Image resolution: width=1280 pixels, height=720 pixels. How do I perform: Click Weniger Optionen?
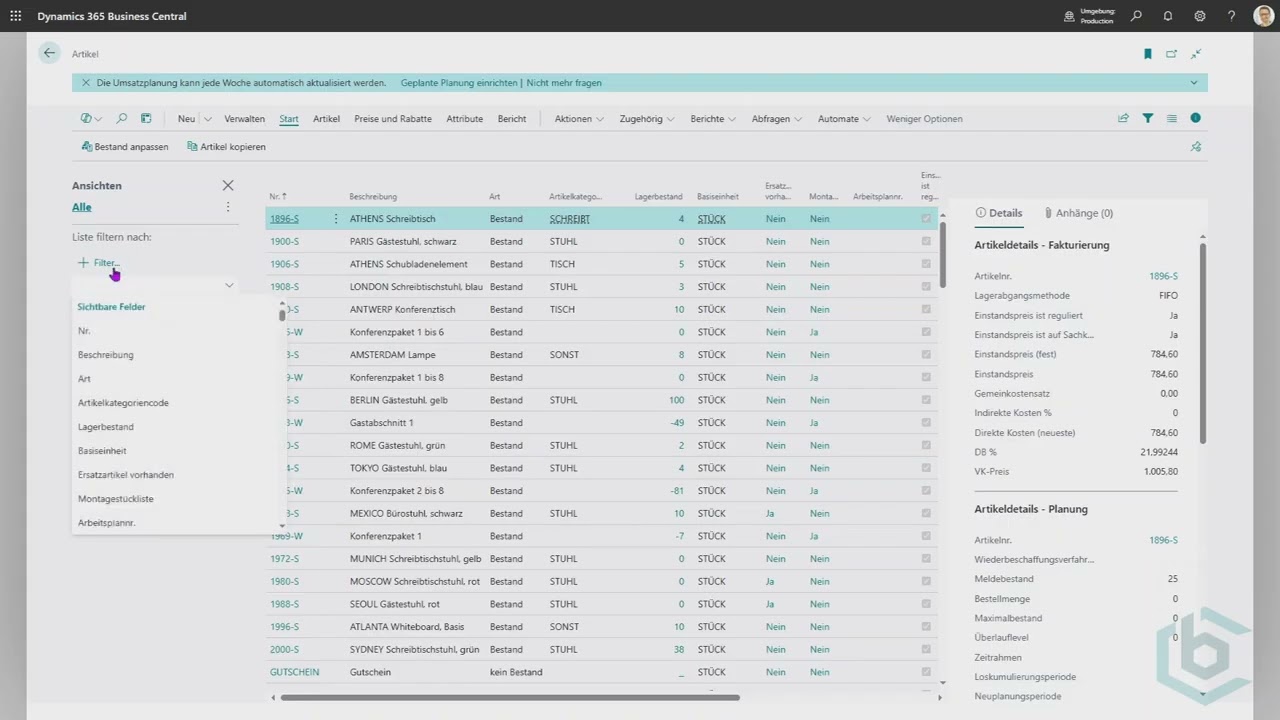924,119
